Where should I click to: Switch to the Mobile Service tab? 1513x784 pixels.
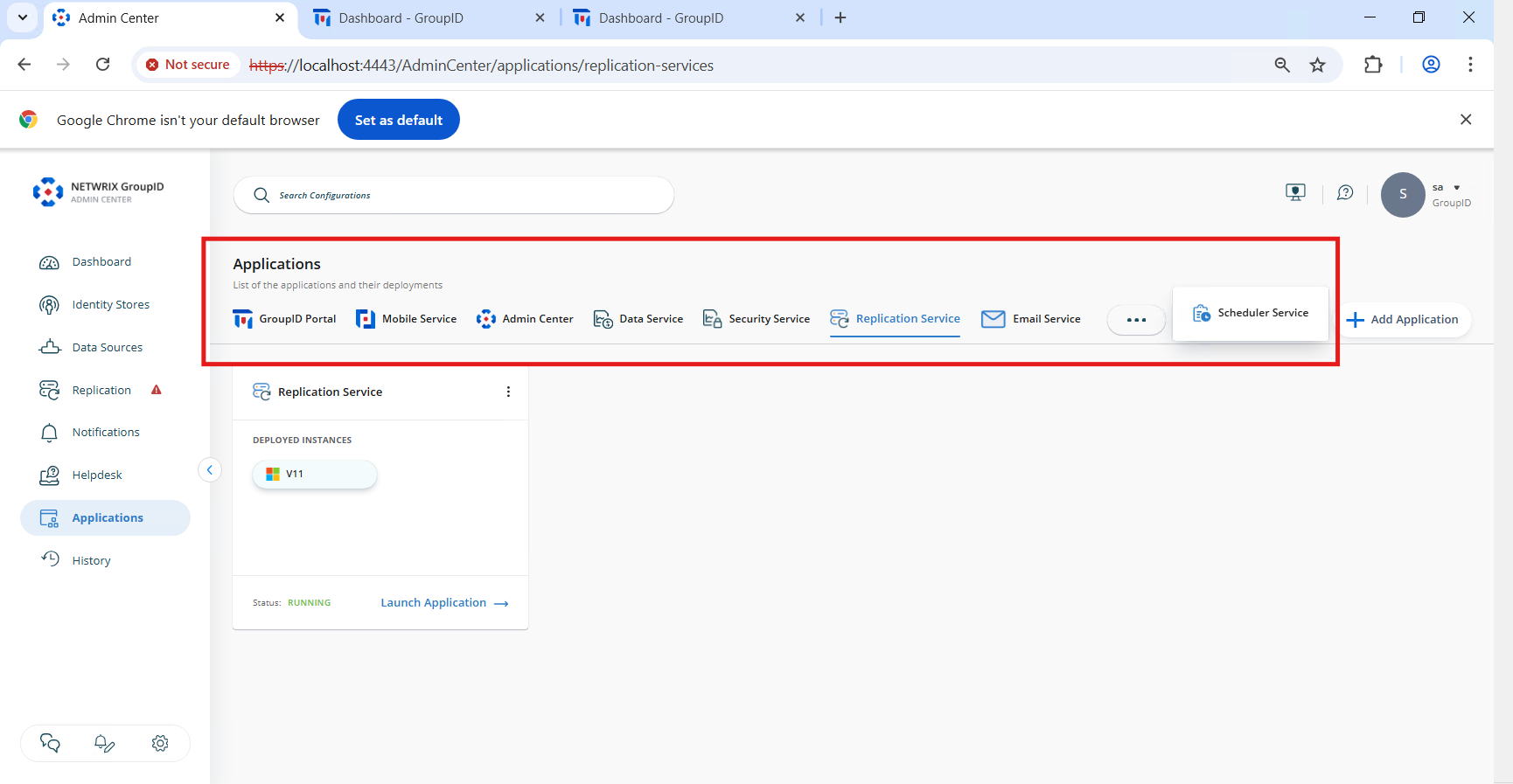point(406,319)
